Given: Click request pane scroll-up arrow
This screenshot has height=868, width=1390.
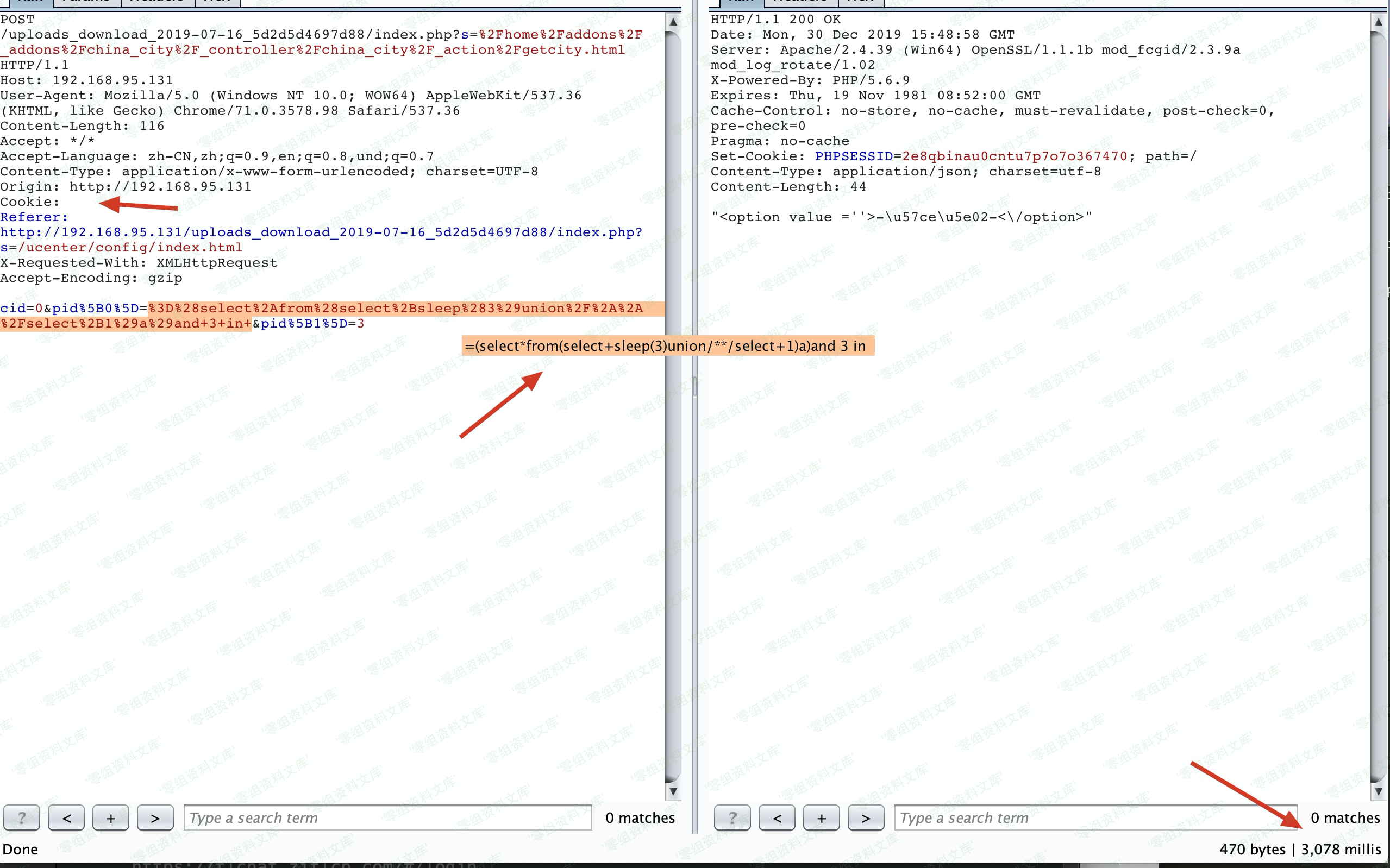Looking at the screenshot, I should (x=673, y=22).
